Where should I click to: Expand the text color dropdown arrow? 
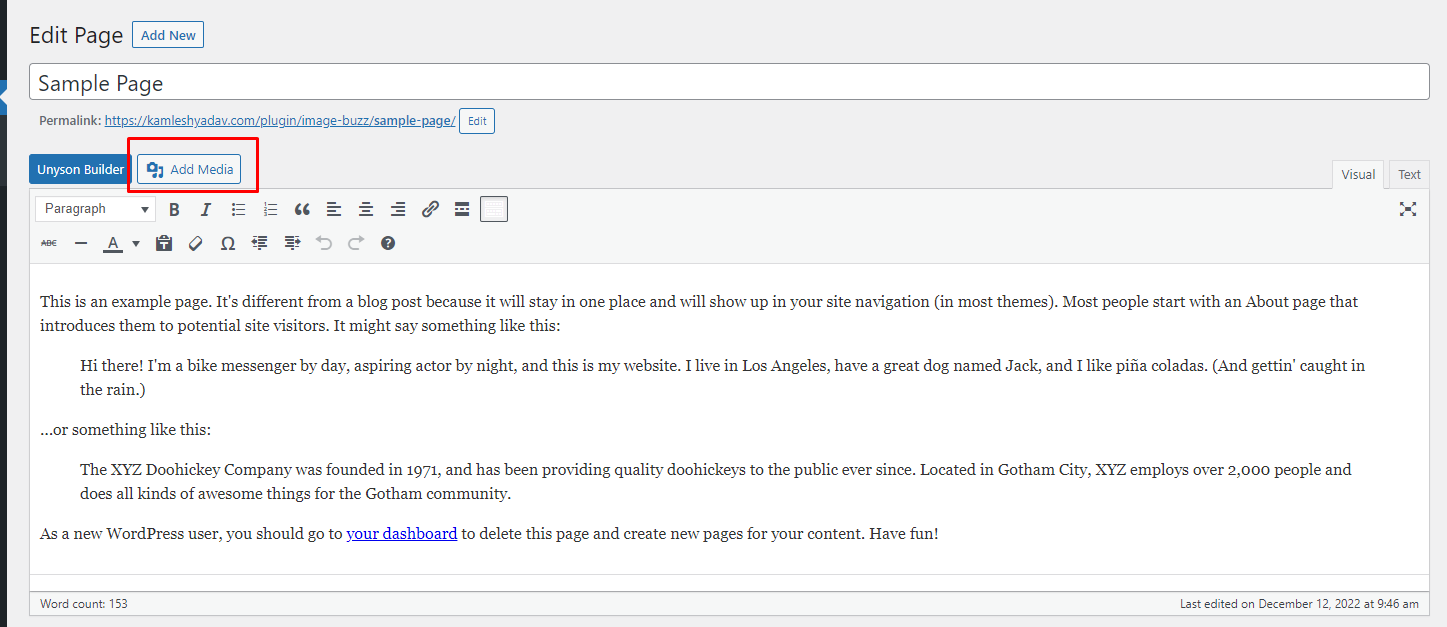click(x=136, y=243)
